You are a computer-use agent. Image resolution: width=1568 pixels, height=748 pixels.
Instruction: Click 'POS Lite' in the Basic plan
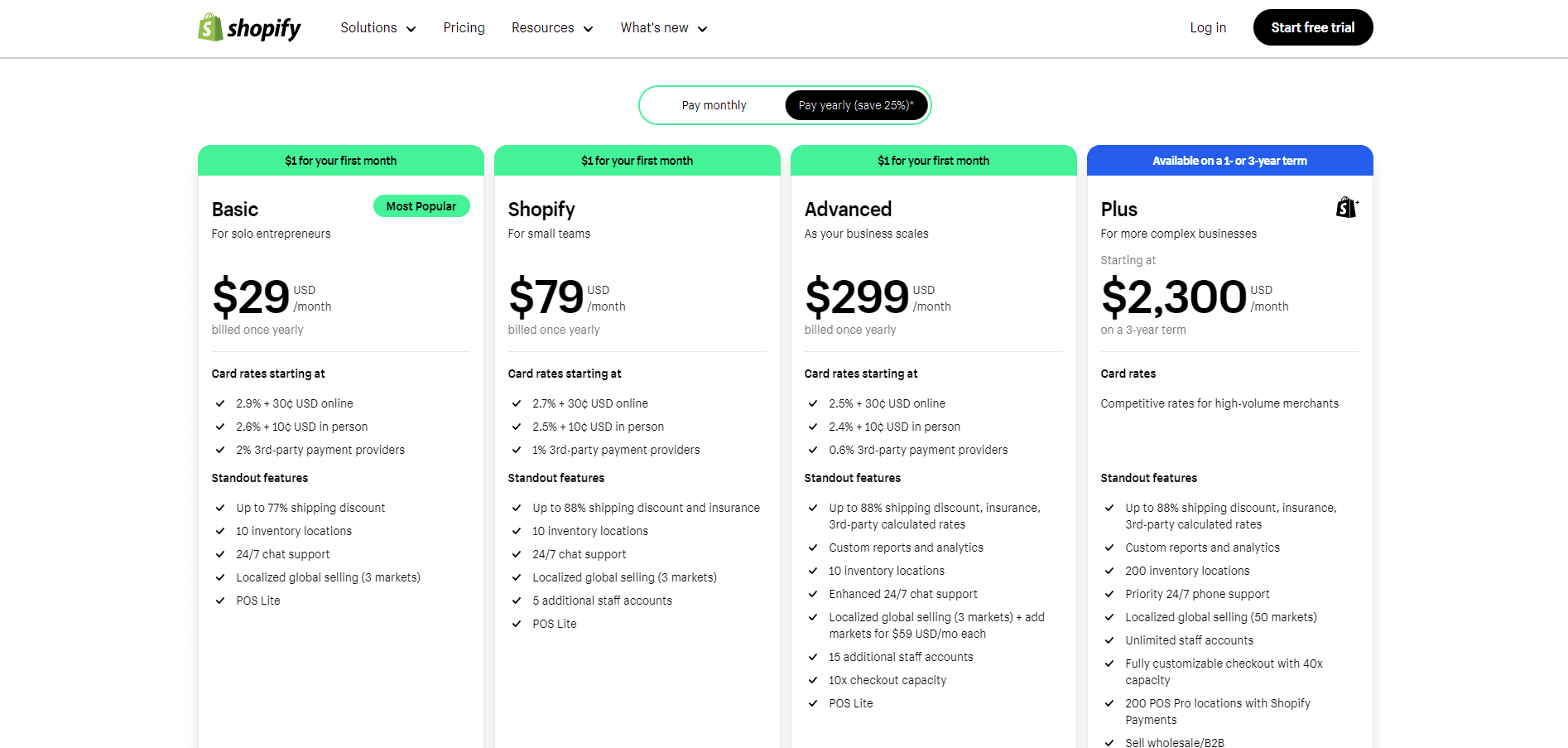258,601
